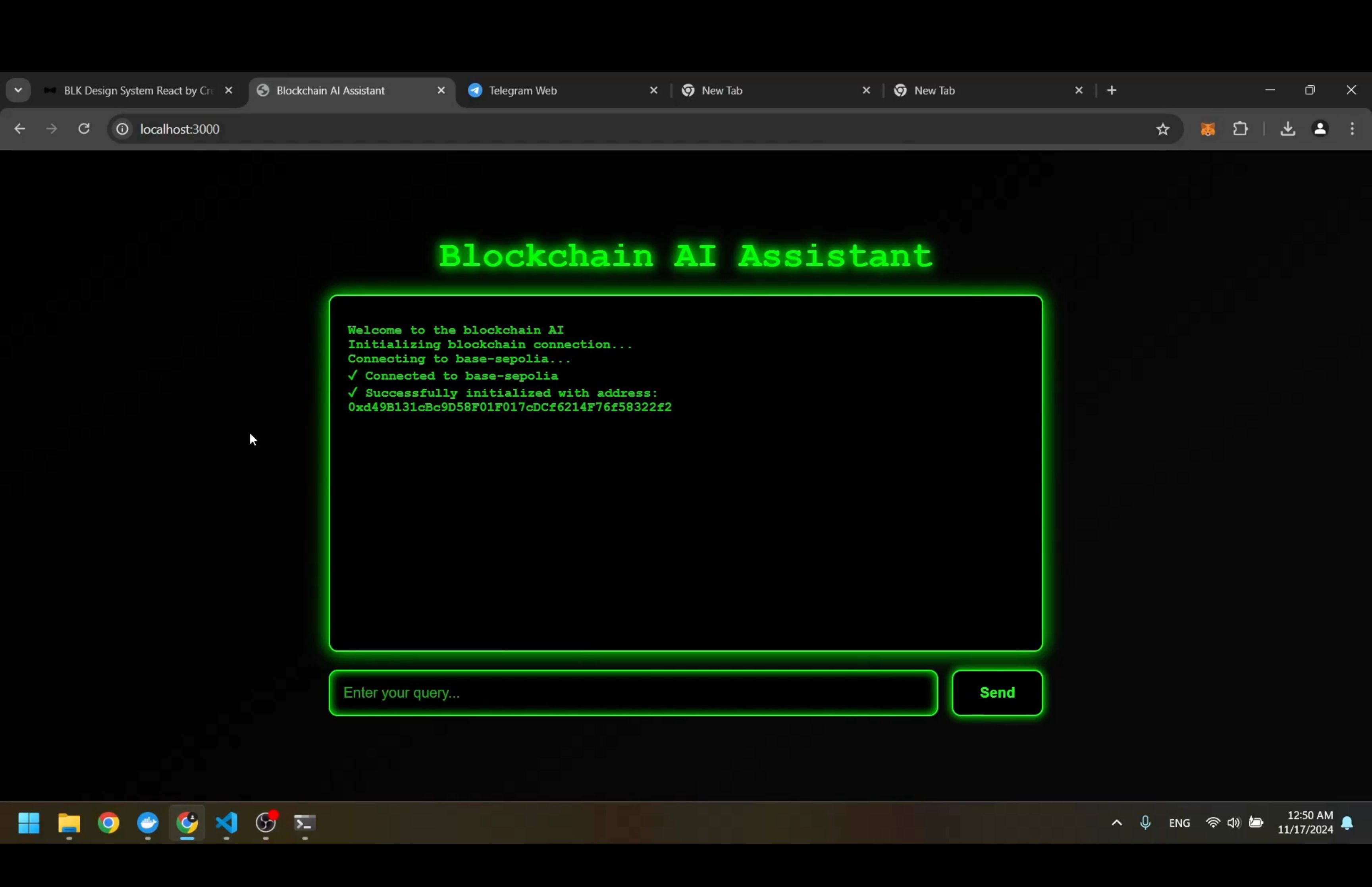The height and width of the screenshot is (887, 1372).
Task: Open the Wi-Fi network tray icon
Action: pos(1212,823)
